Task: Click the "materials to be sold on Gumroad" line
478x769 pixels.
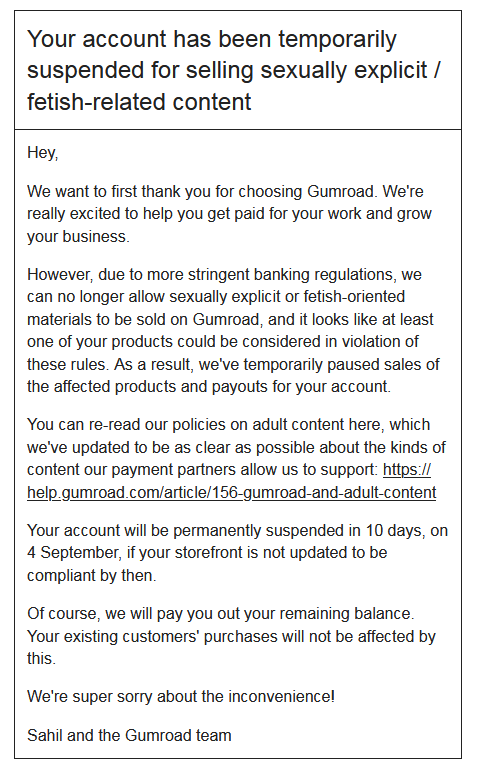Action: 230,319
